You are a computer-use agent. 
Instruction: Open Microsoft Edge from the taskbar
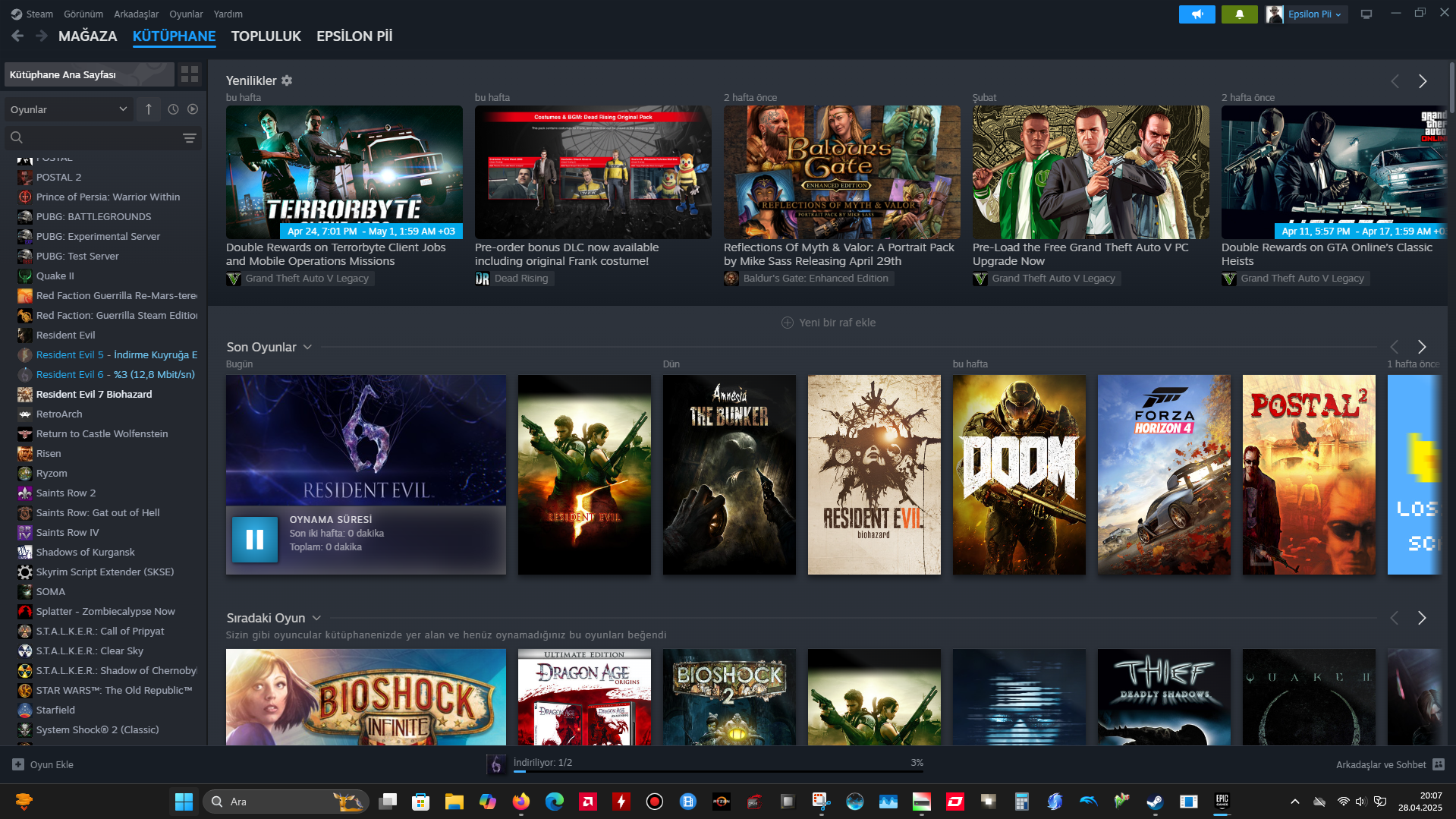point(555,802)
